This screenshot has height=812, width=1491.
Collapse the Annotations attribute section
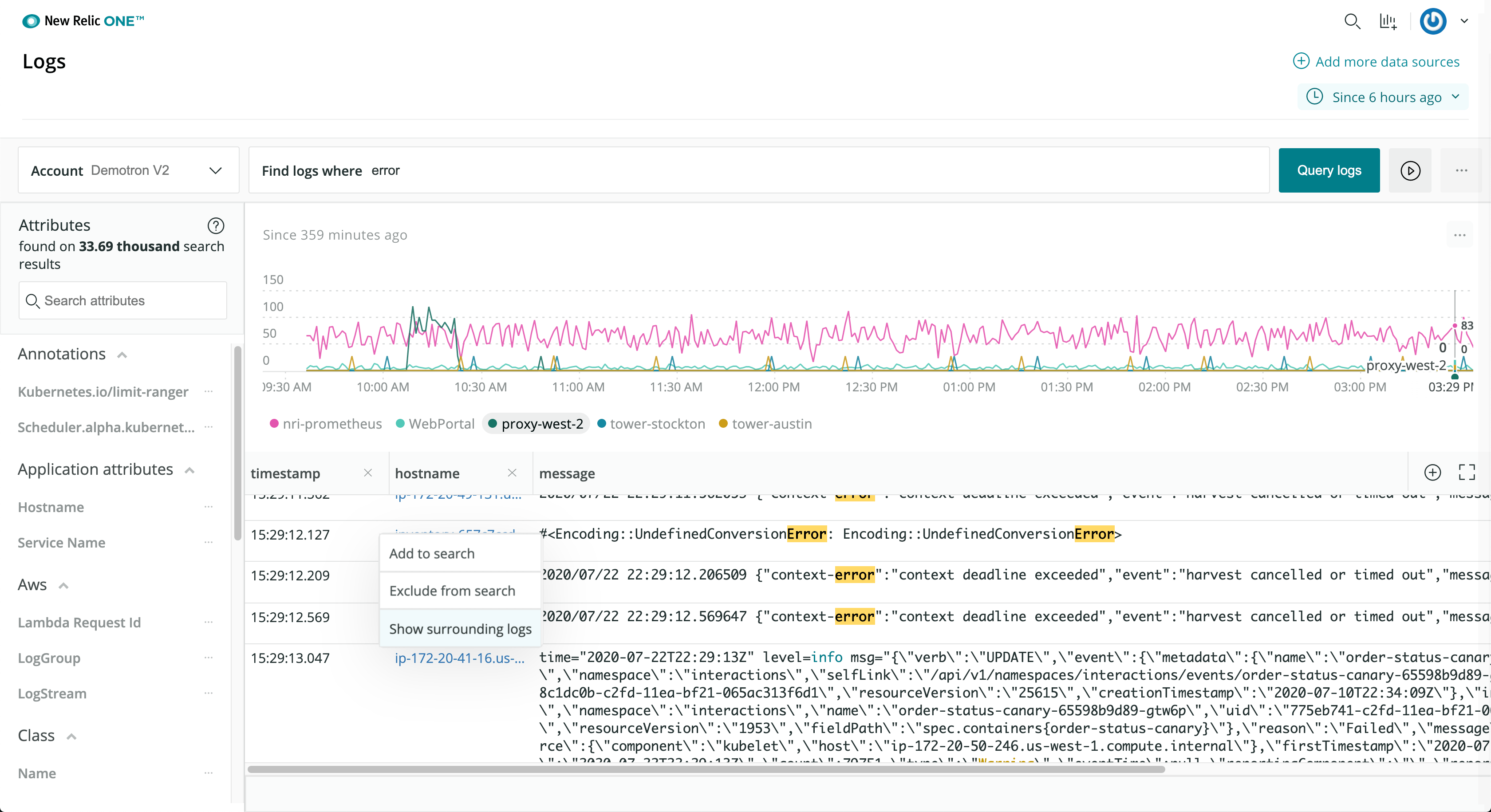pos(122,355)
